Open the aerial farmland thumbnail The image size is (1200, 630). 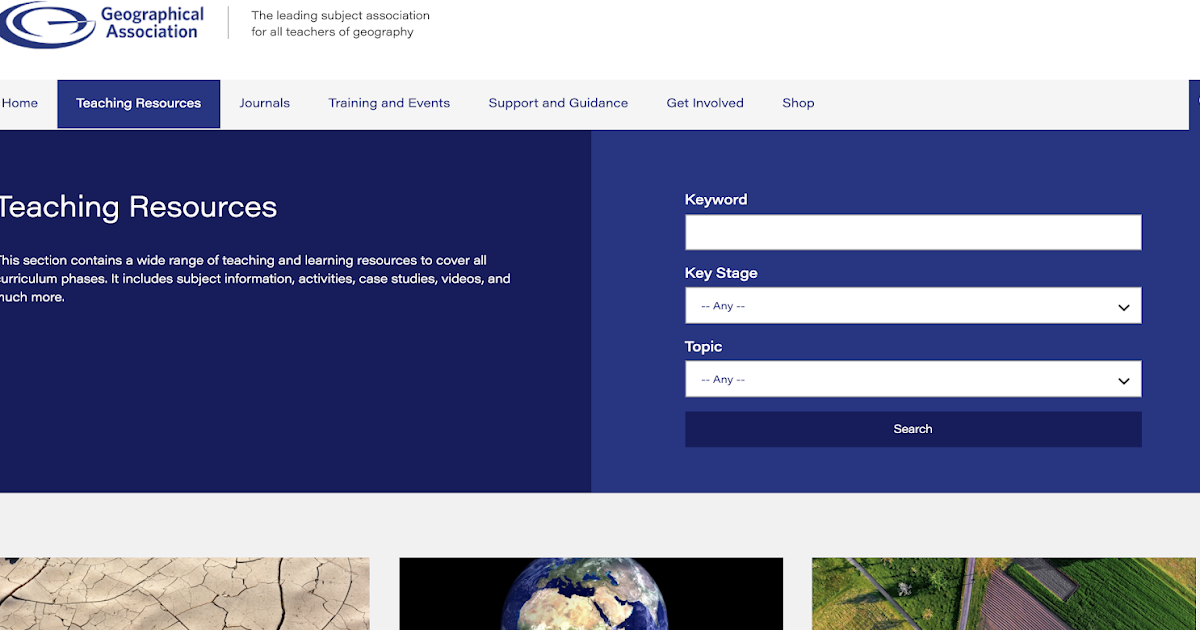pos(1004,594)
